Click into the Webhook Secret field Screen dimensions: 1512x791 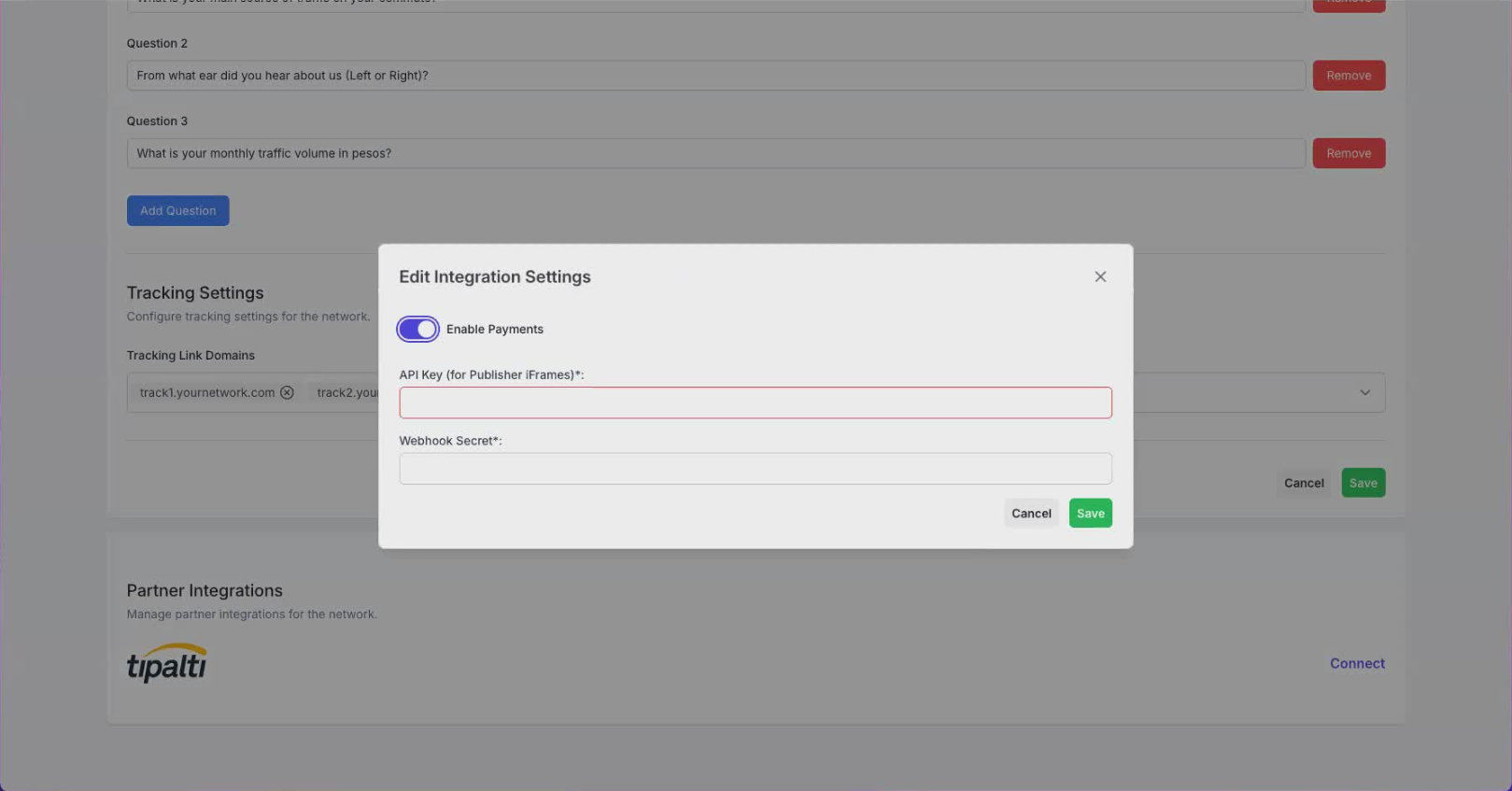click(x=755, y=469)
